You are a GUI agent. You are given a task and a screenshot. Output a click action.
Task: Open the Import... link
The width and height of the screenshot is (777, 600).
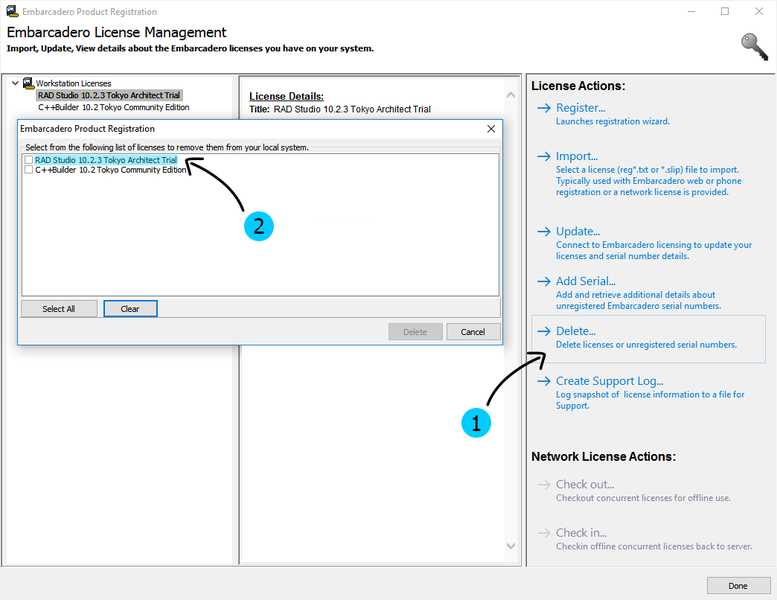coord(577,156)
